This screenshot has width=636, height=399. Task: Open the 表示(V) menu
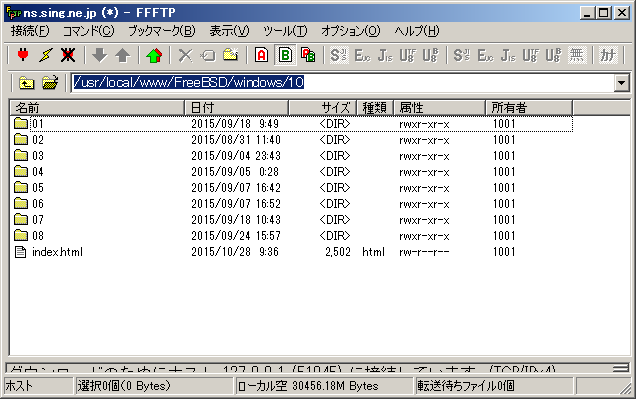pos(229,31)
